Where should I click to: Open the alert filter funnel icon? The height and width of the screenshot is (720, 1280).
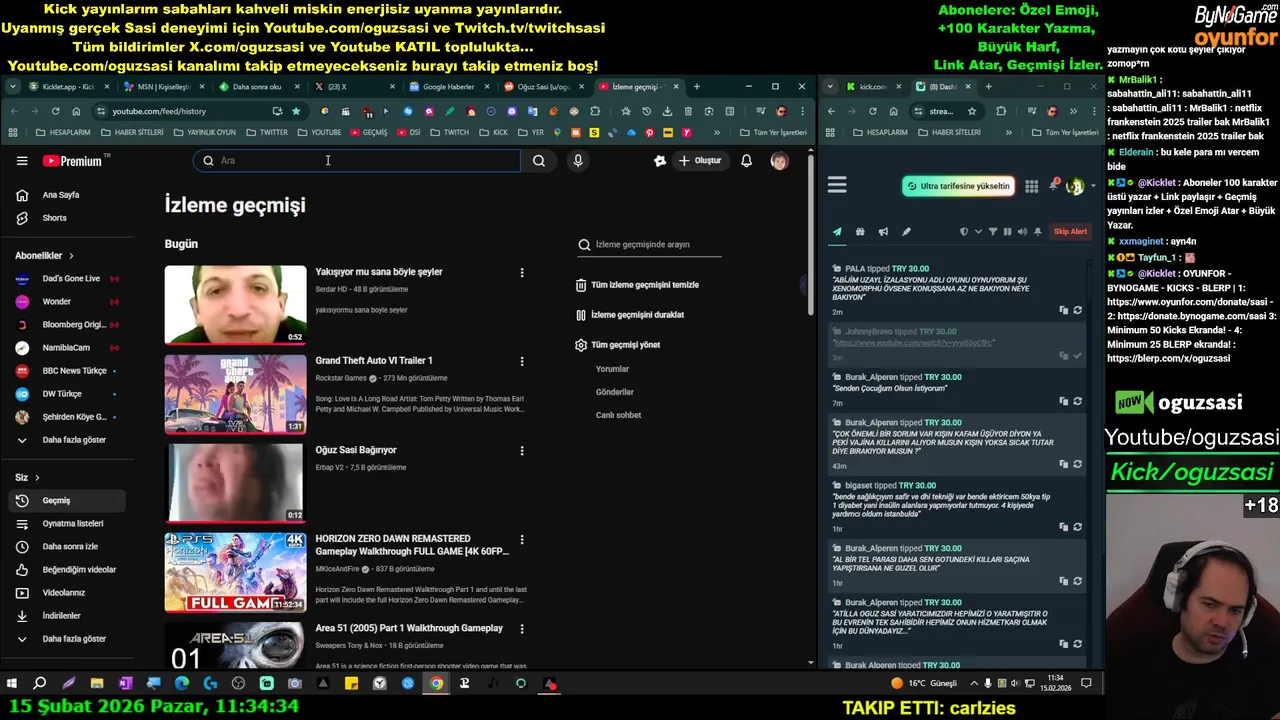coord(993,232)
